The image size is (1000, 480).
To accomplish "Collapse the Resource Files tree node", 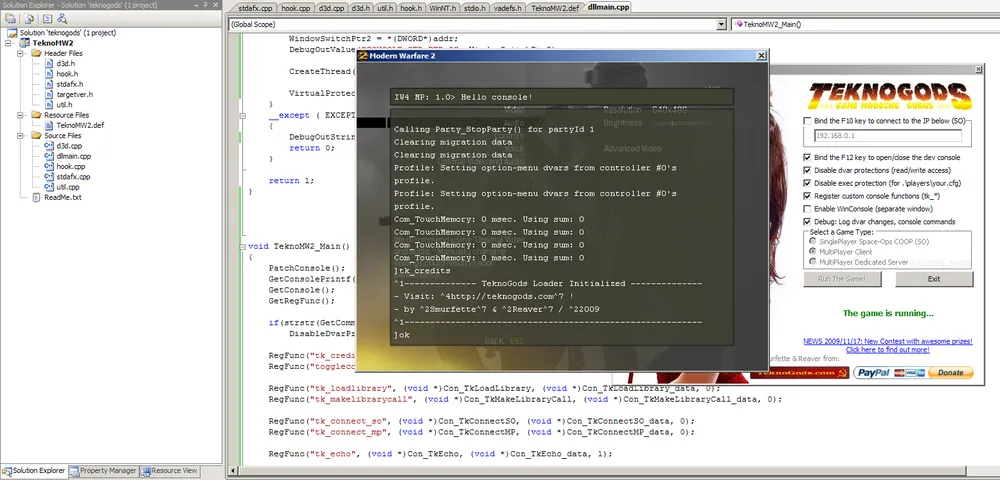I will point(22,115).
